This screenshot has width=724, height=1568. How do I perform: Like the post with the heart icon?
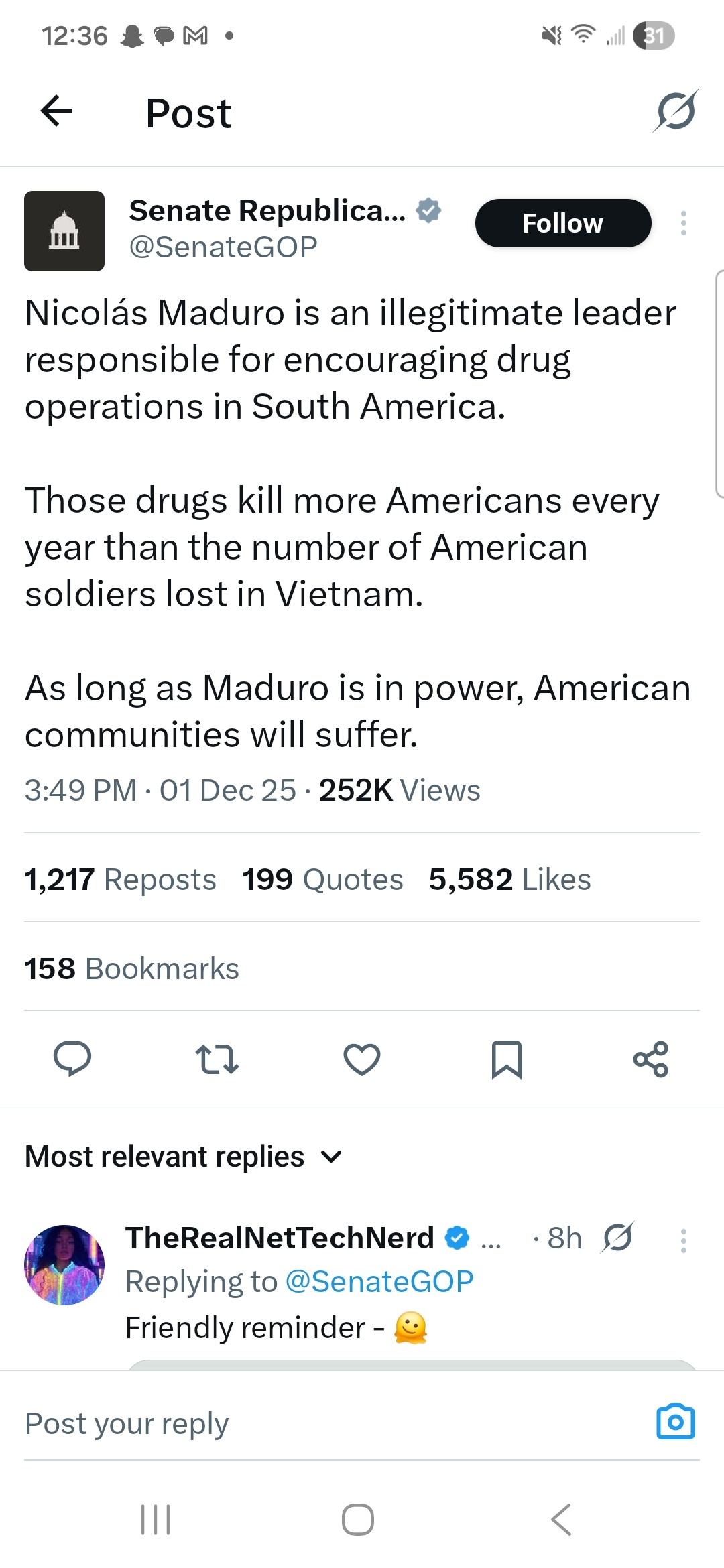[x=362, y=1059]
